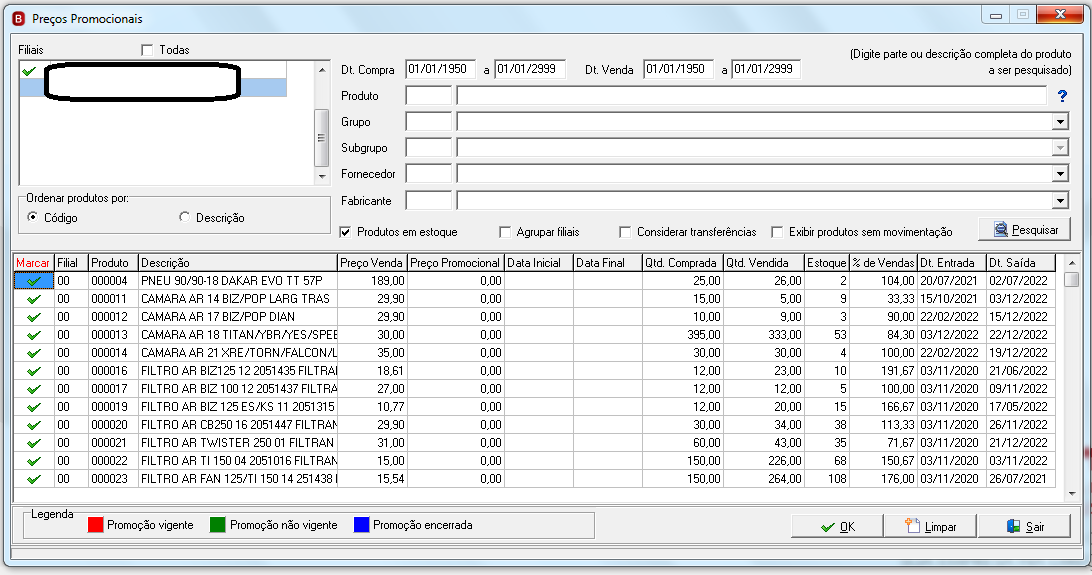1092x575 pixels.
Task: Click Filiais list scrollbar up arrow
Action: coord(322,70)
